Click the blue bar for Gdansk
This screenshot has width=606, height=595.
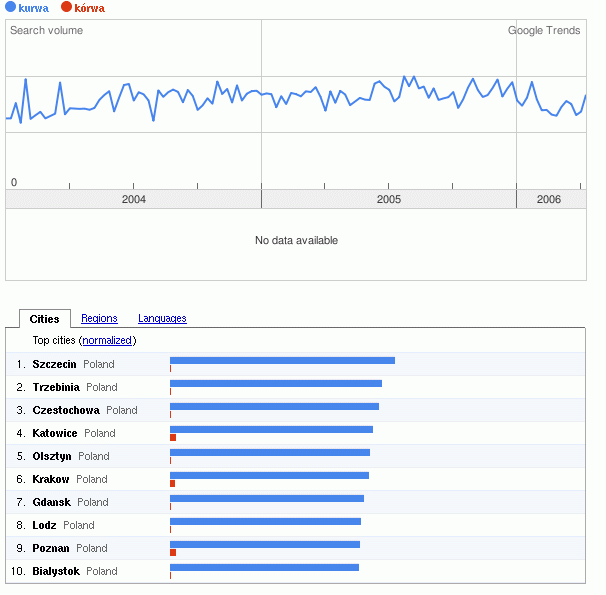point(267,498)
